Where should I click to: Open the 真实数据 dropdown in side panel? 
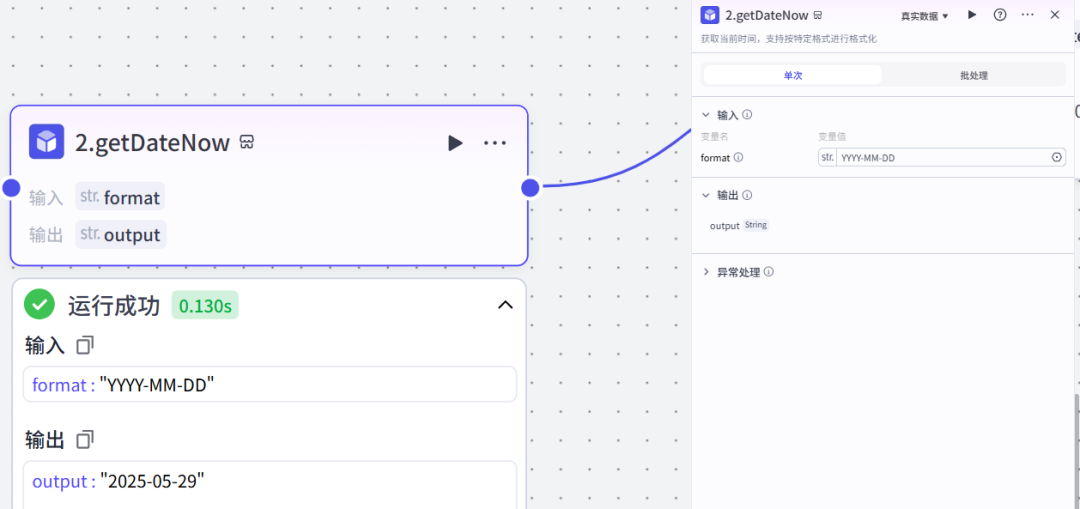924,16
